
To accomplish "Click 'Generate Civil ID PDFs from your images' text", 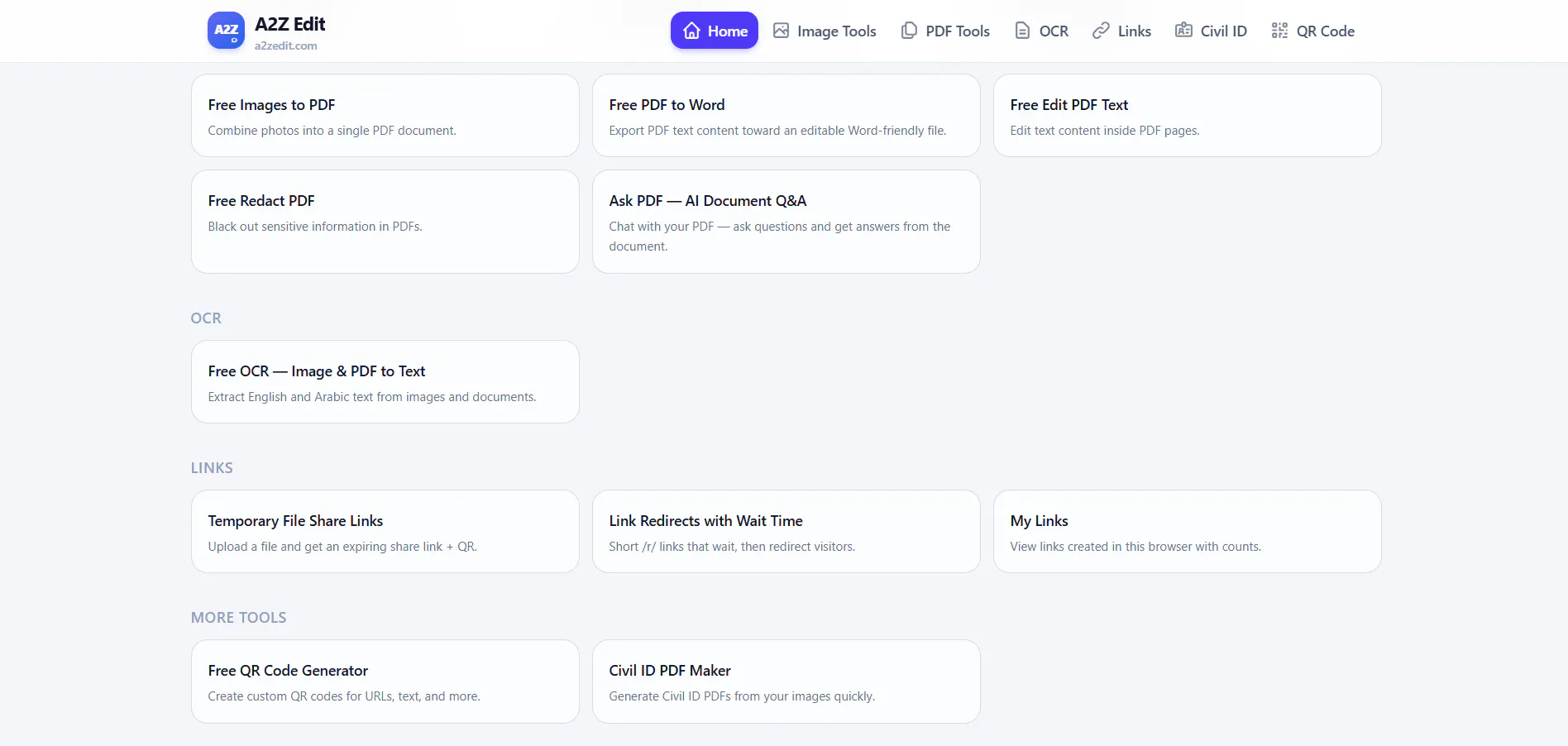I will [742, 696].
